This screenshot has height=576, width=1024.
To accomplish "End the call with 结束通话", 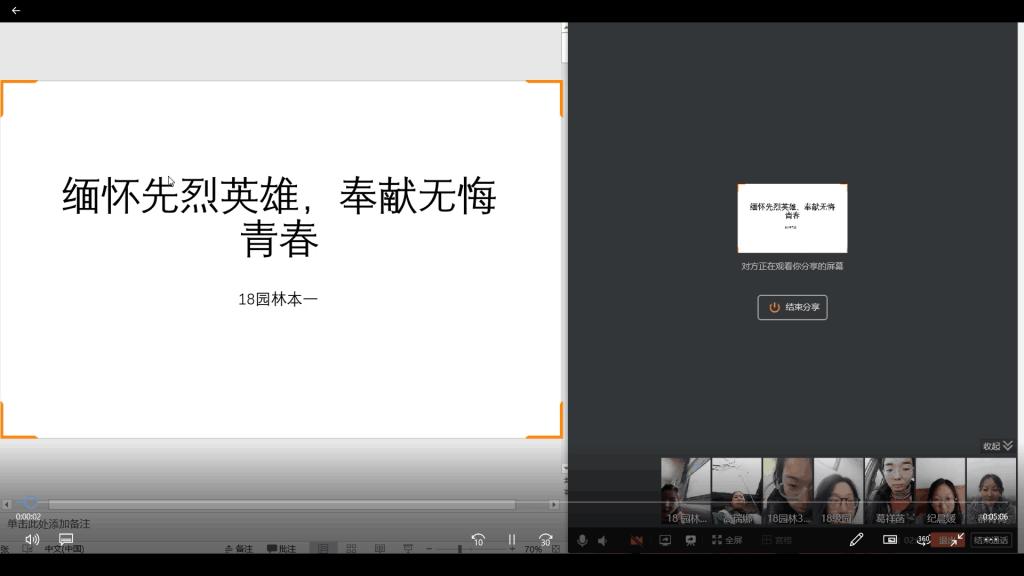I will click(991, 540).
